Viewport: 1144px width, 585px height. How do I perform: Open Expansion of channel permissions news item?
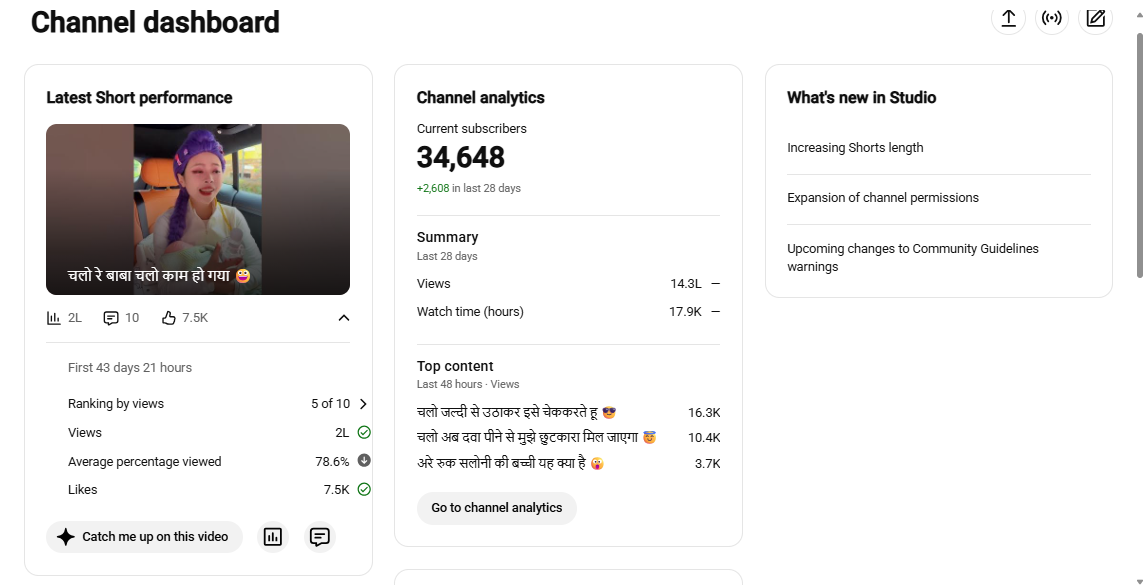pos(883,198)
